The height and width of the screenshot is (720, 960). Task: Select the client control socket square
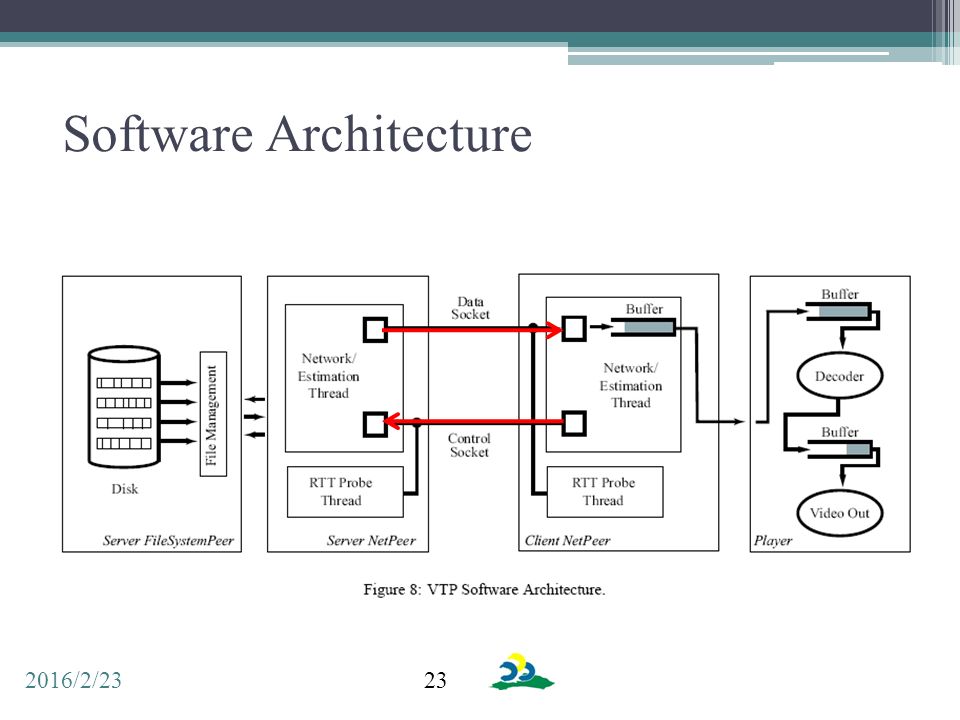574,423
